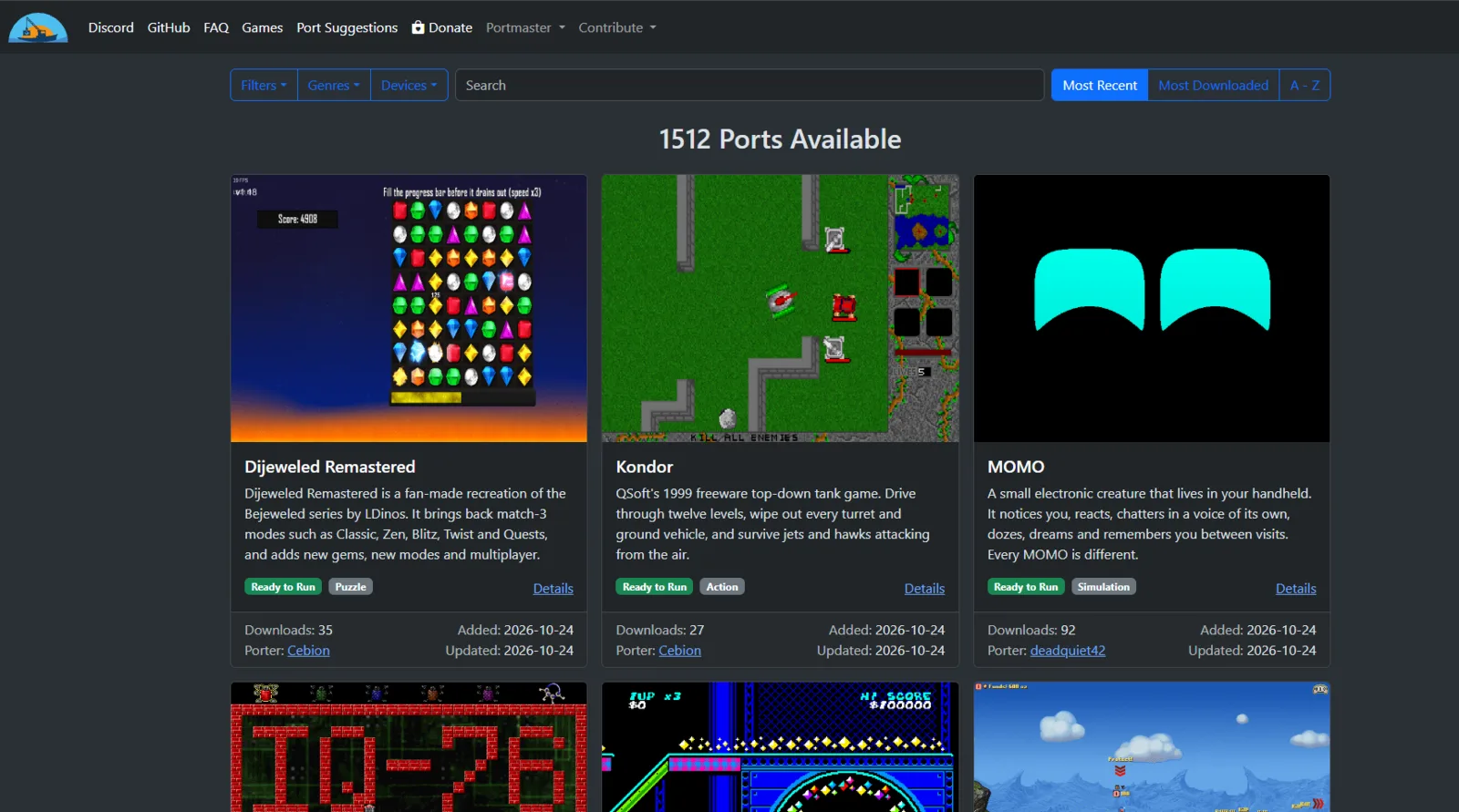Click the Dijeweled Remastered title
Image resolution: width=1459 pixels, height=812 pixels.
click(x=330, y=467)
